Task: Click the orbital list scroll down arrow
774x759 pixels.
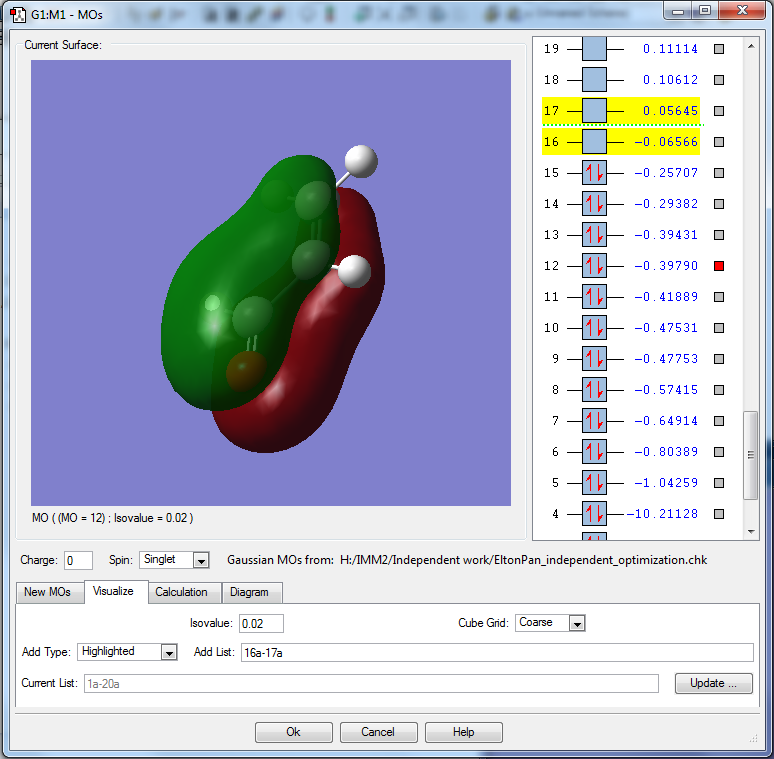Action: click(751, 531)
